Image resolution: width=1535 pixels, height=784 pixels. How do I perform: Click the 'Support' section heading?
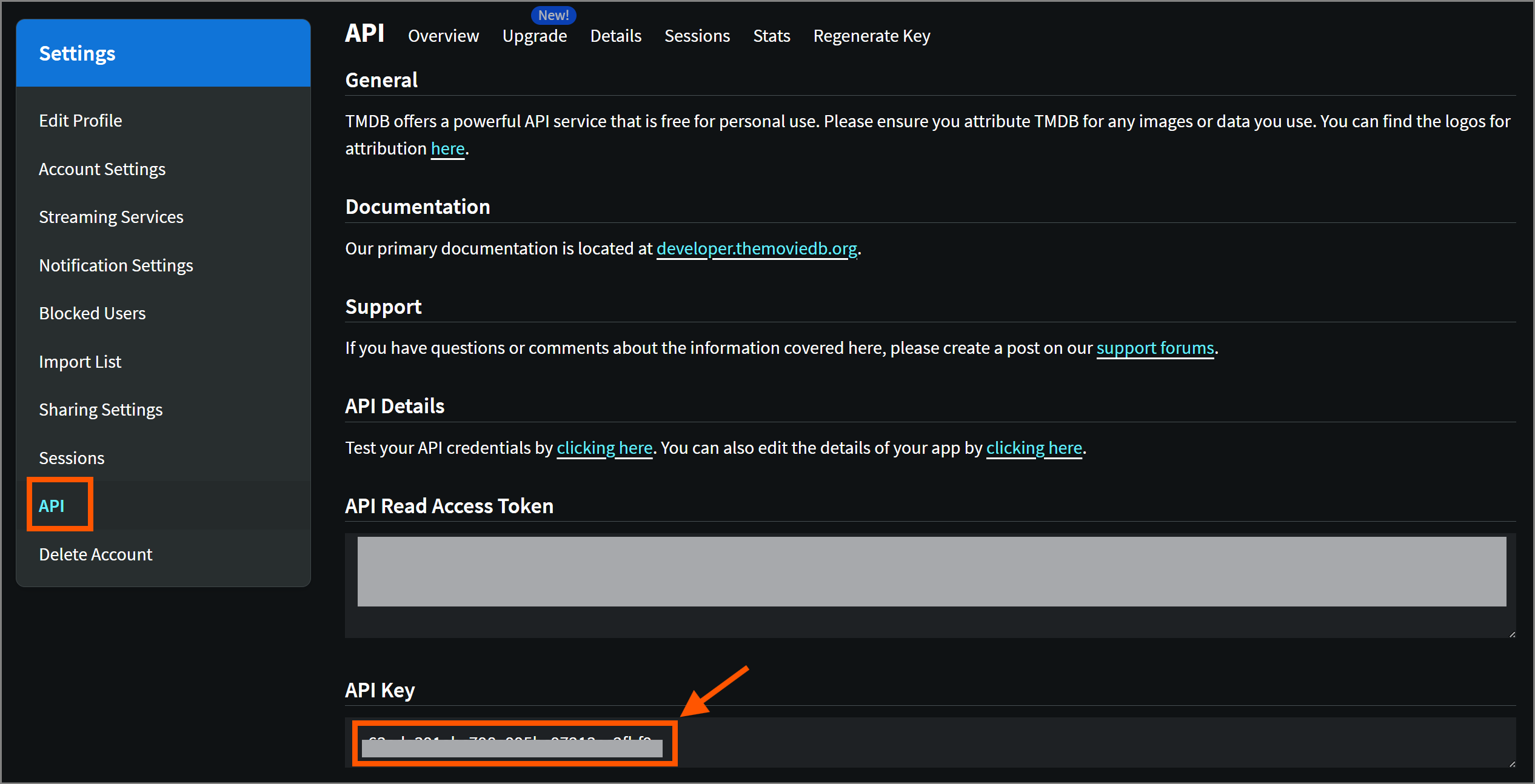383,307
